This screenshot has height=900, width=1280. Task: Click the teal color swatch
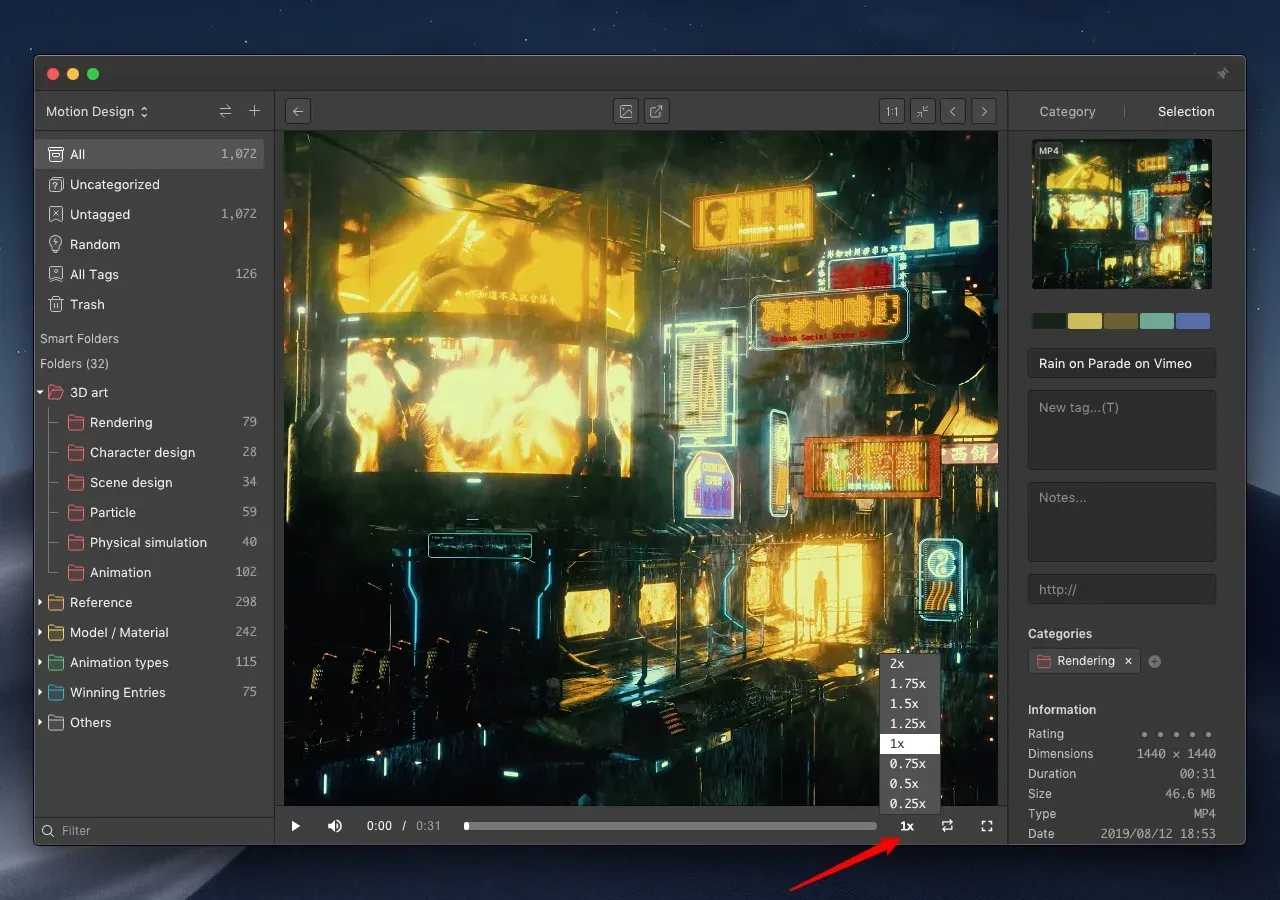pos(1157,321)
